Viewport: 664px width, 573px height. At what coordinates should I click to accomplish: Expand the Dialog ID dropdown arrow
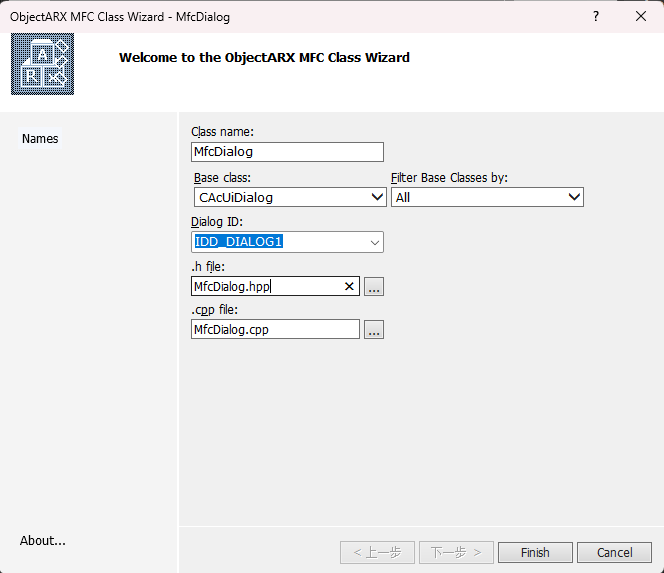[x=374, y=242]
